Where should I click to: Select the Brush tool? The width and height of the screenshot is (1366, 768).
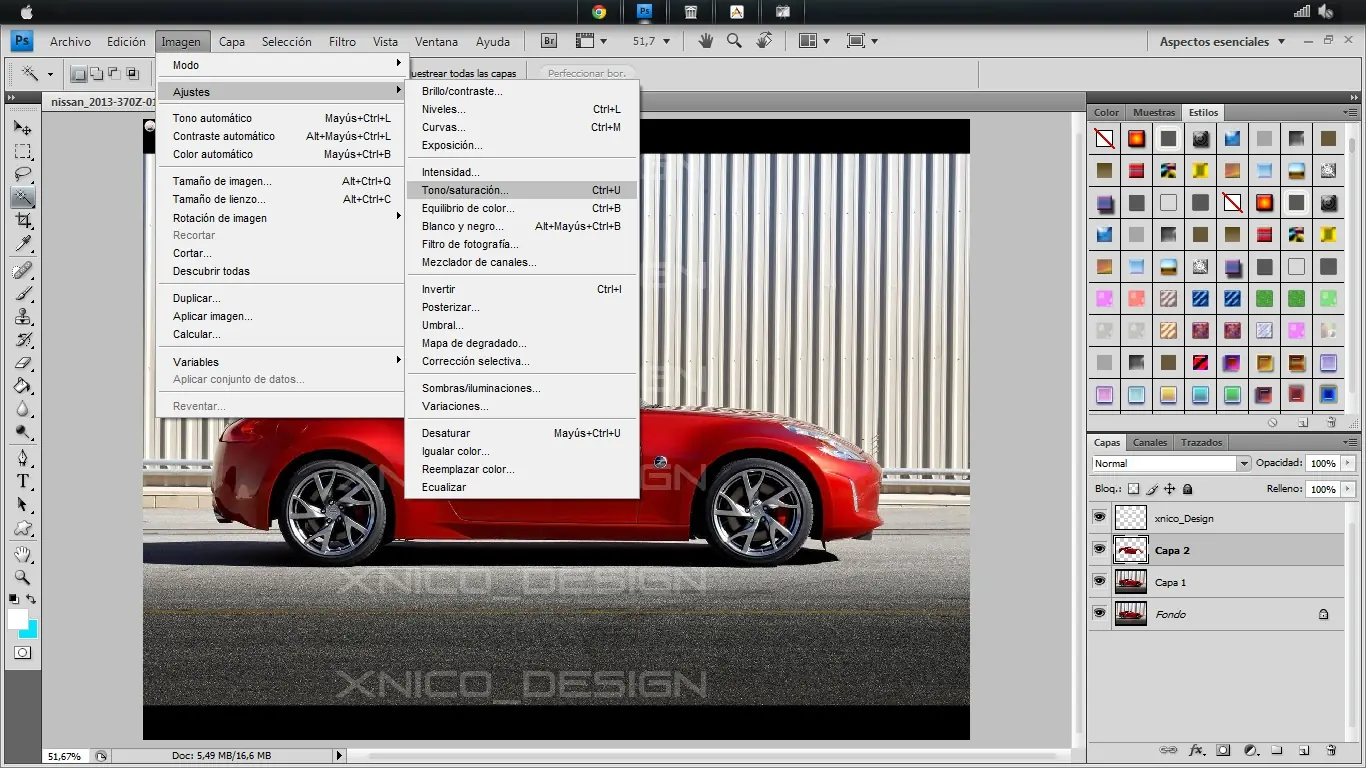22,294
